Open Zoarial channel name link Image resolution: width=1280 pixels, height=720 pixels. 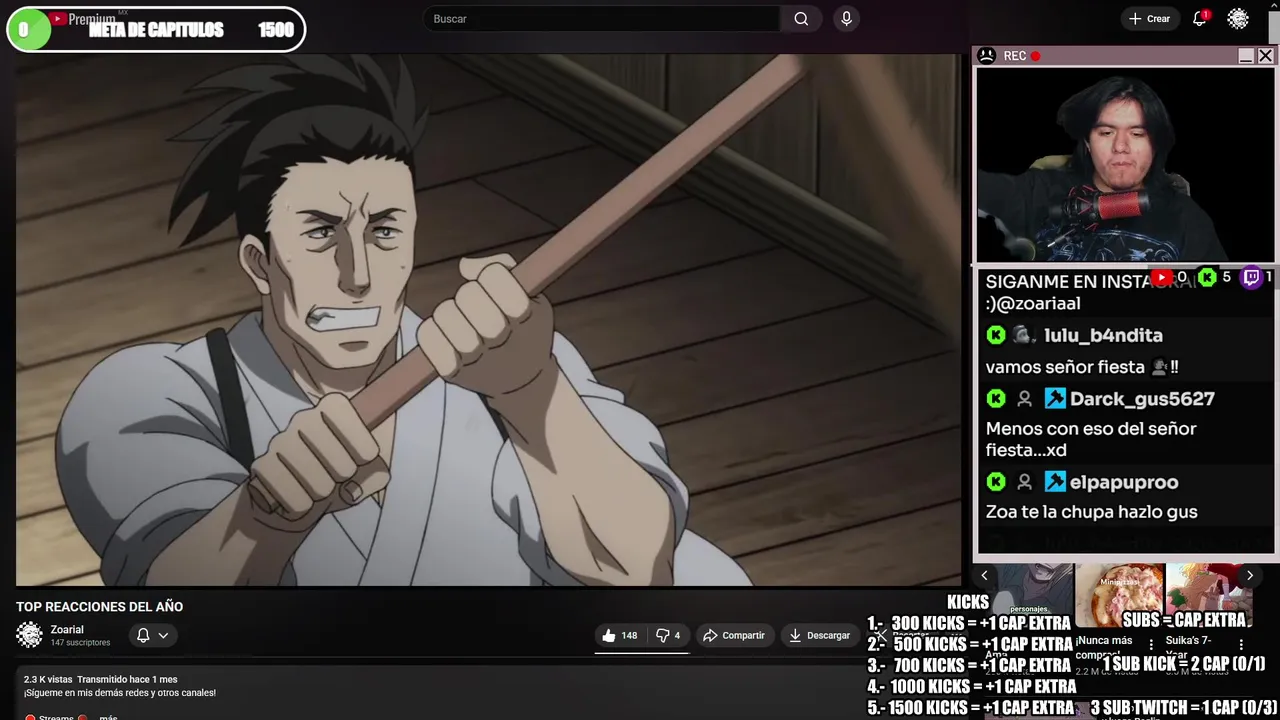tap(67, 629)
